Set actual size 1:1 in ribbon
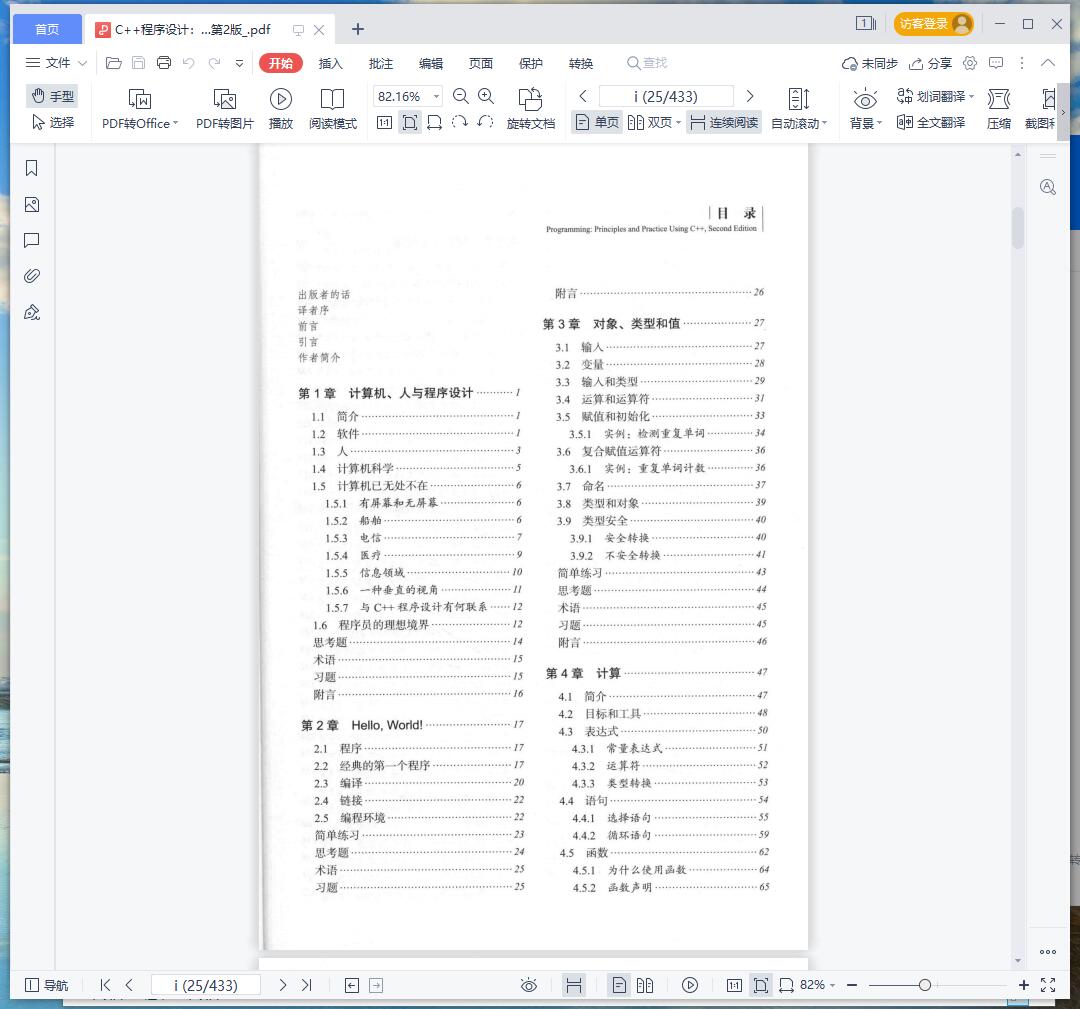1080x1009 pixels. (384, 123)
